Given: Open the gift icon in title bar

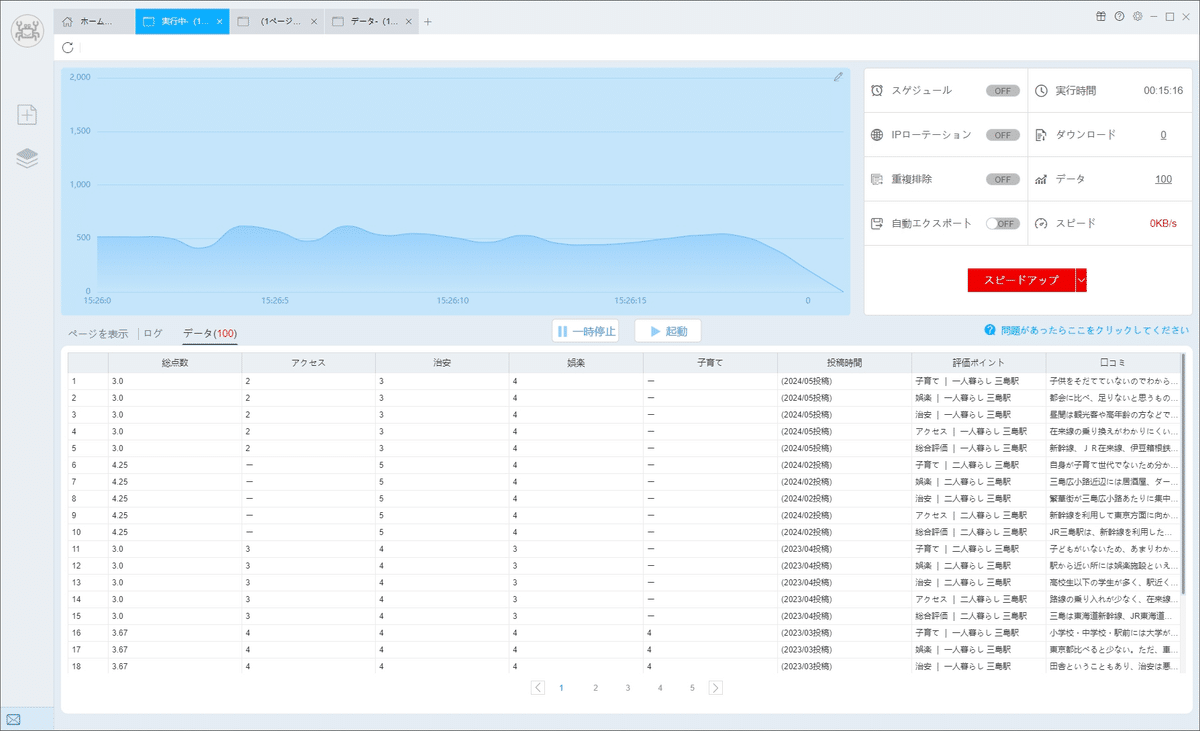Looking at the screenshot, I should (1100, 16).
